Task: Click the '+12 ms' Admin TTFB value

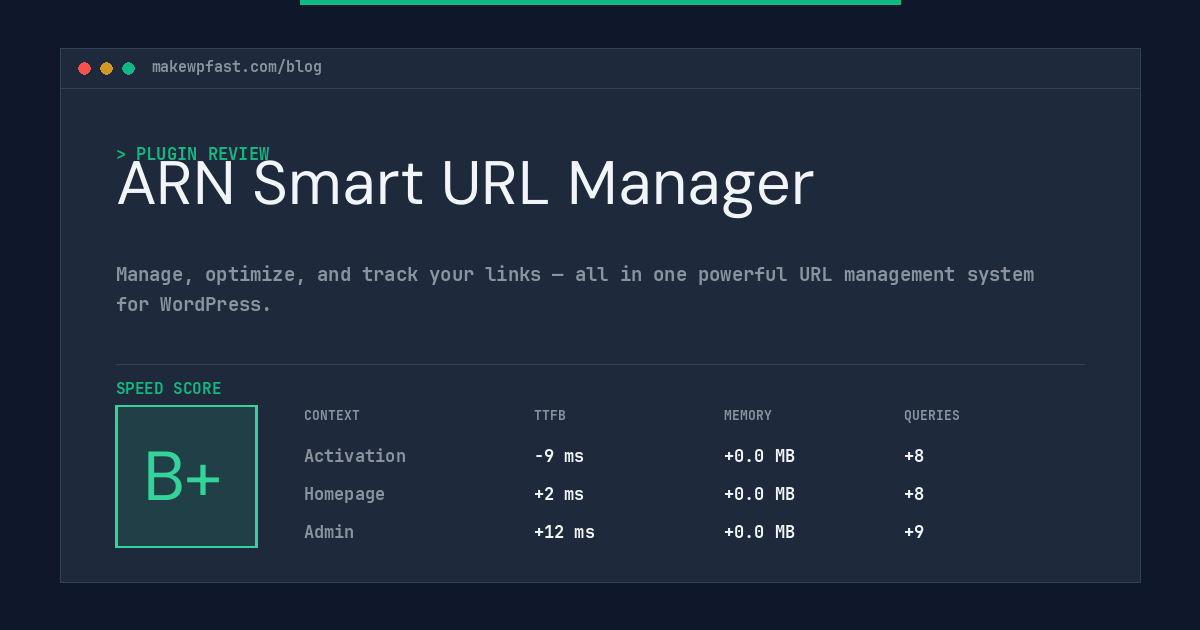Action: click(x=564, y=532)
